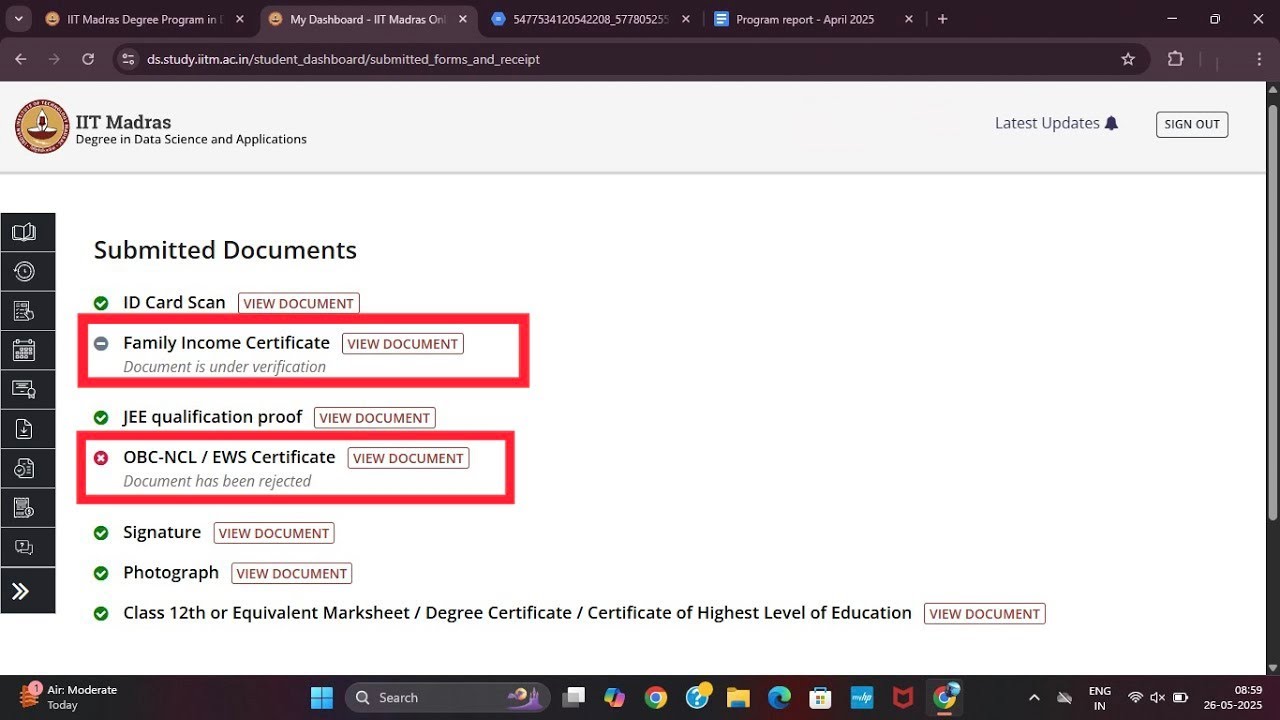
Task: Open the tab search dropdown arrow
Action: click(18, 19)
